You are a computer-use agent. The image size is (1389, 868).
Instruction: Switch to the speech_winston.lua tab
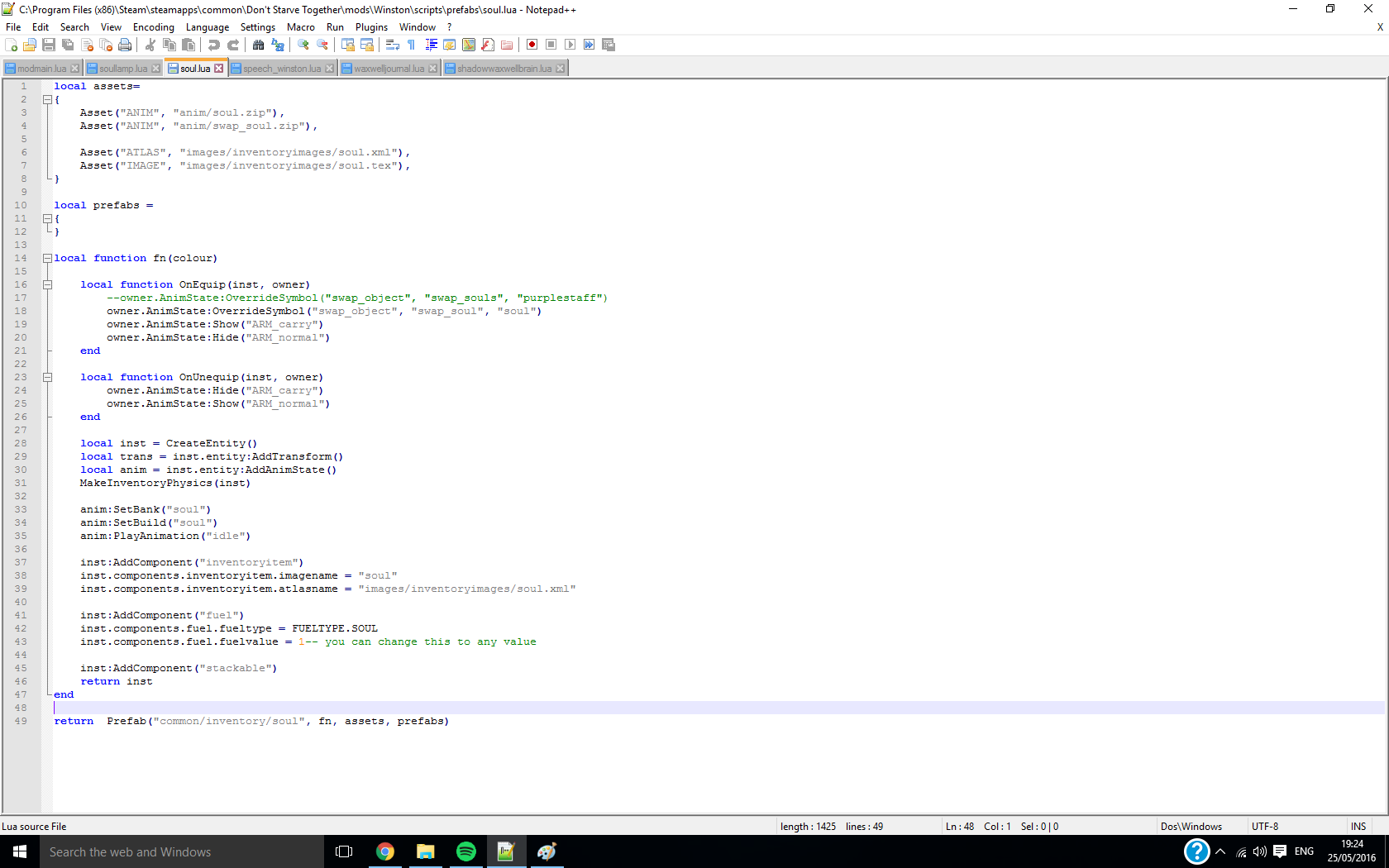(x=281, y=69)
